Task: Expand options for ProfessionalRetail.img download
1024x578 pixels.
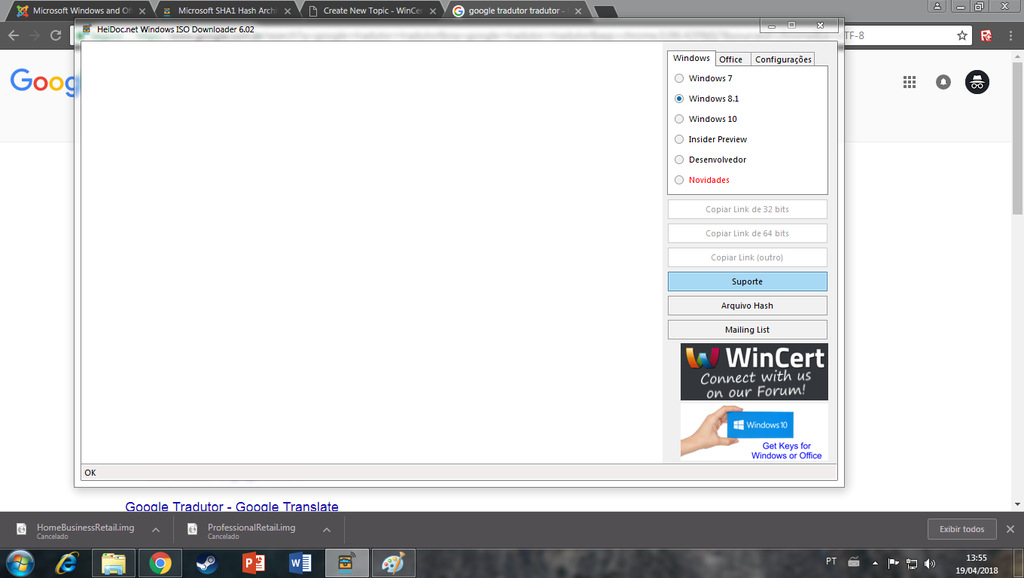Action: coord(327,529)
